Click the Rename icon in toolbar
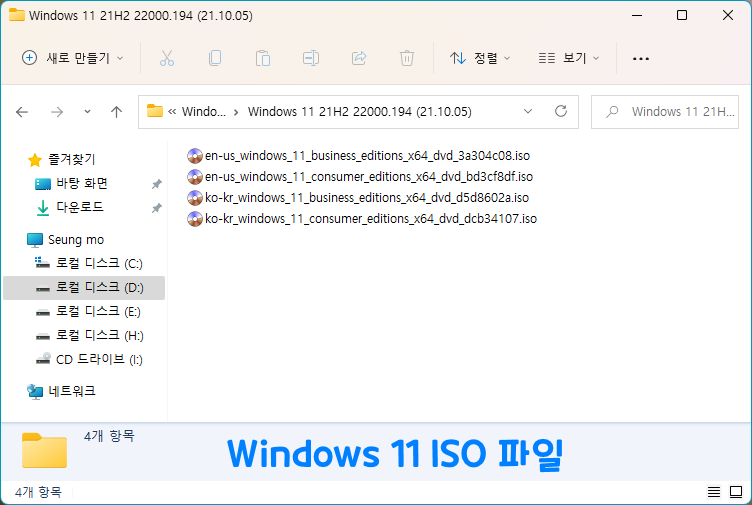 (311, 58)
